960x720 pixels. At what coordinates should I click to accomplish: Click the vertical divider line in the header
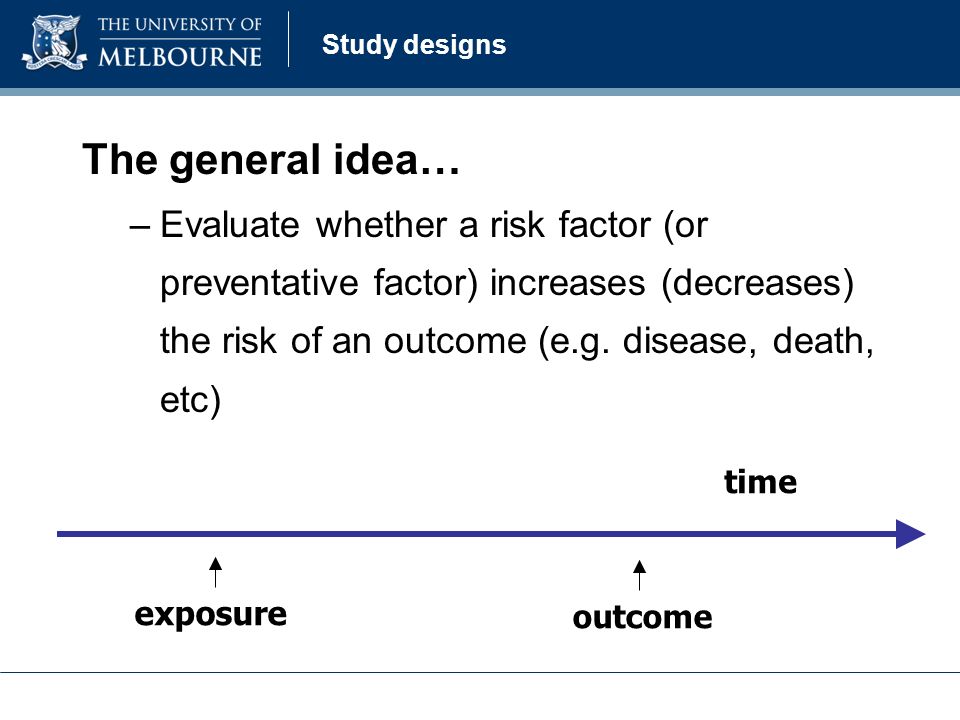click(x=288, y=39)
